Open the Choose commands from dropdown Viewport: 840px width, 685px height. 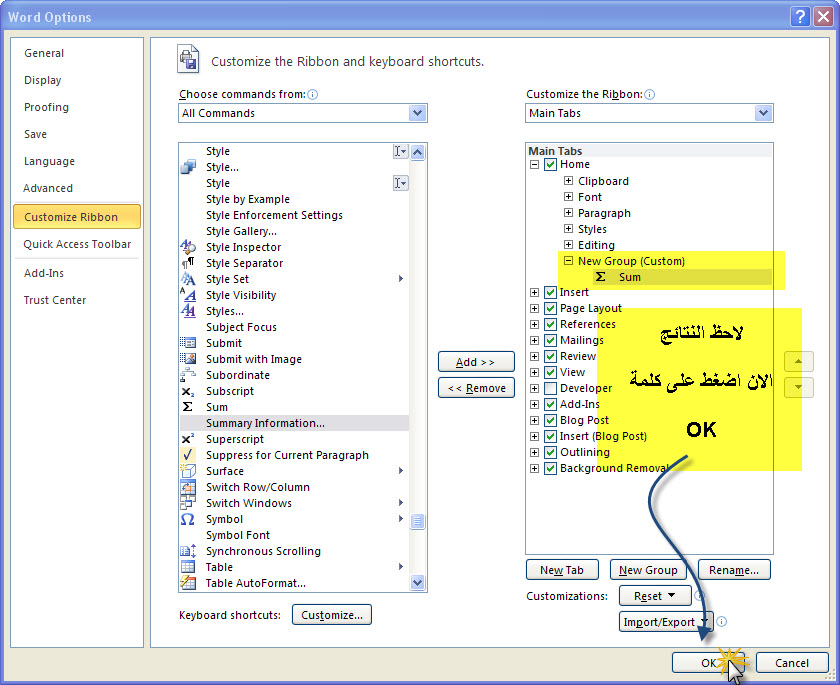coord(417,113)
